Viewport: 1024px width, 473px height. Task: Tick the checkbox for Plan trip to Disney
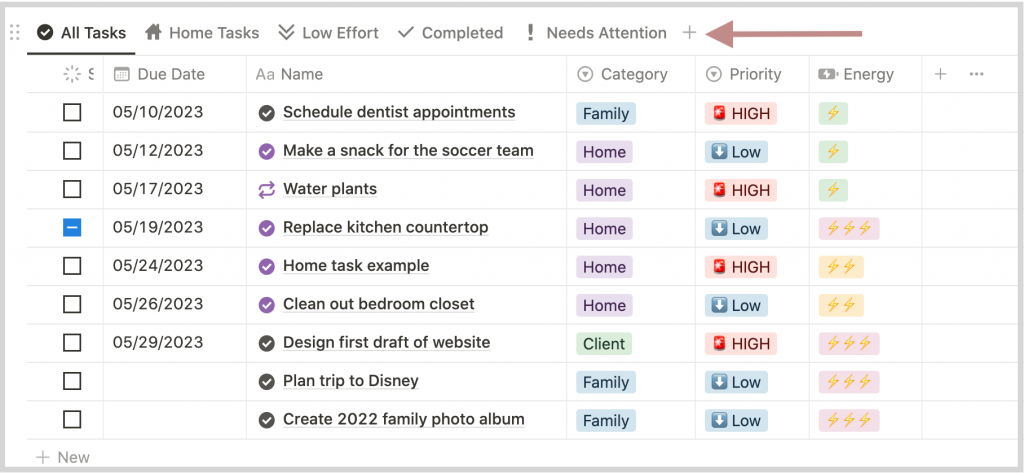[72, 381]
